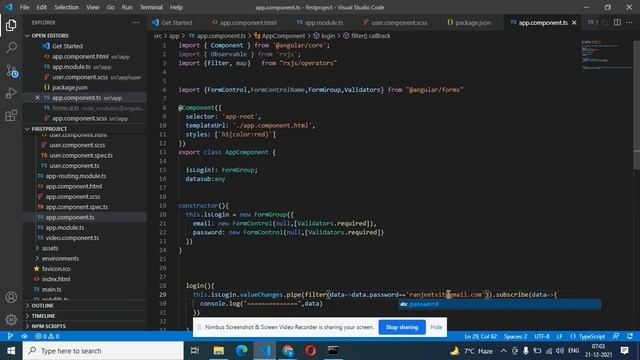The width and height of the screenshot is (640, 360).
Task: Open Task View on taskbar
Action: coord(195,351)
